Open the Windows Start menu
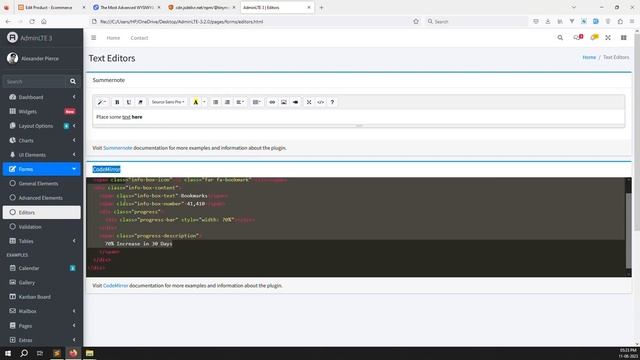 click(x=8, y=353)
